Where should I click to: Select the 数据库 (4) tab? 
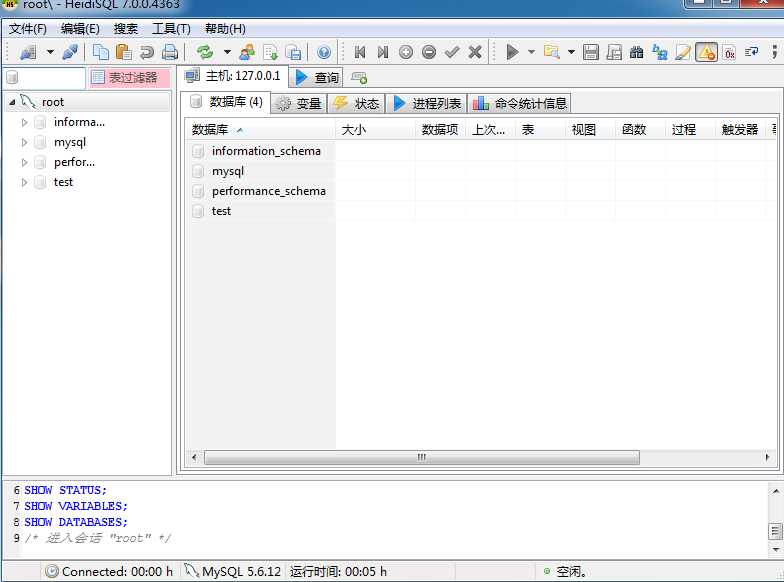[x=226, y=102]
